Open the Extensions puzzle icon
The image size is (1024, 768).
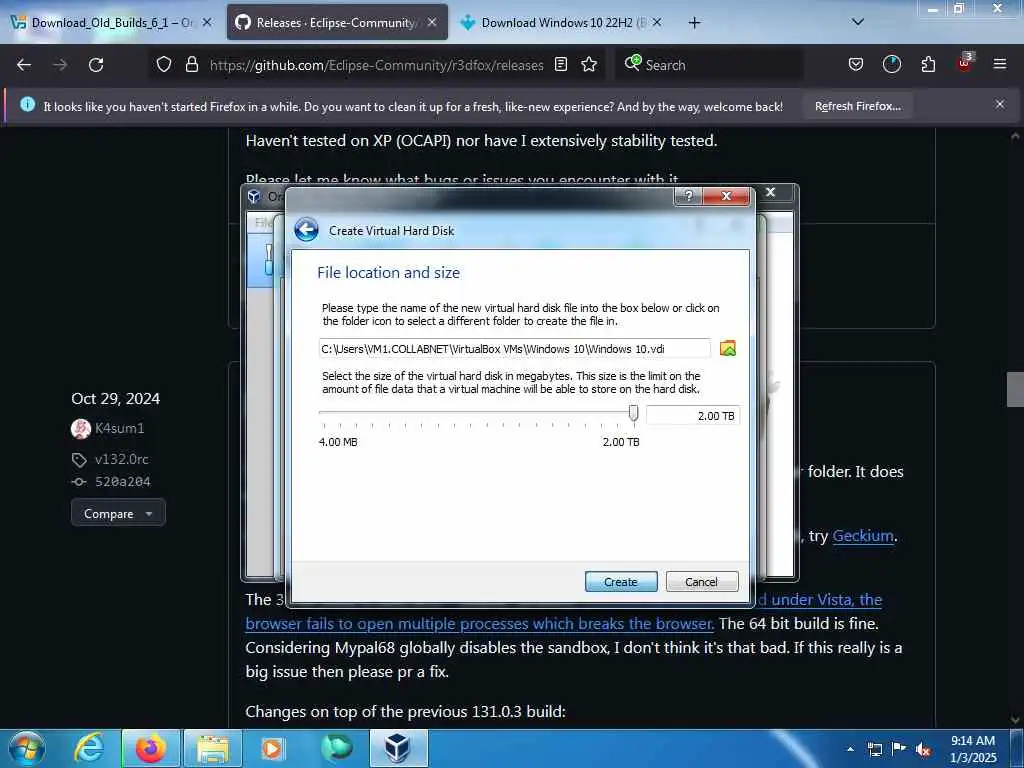928,65
